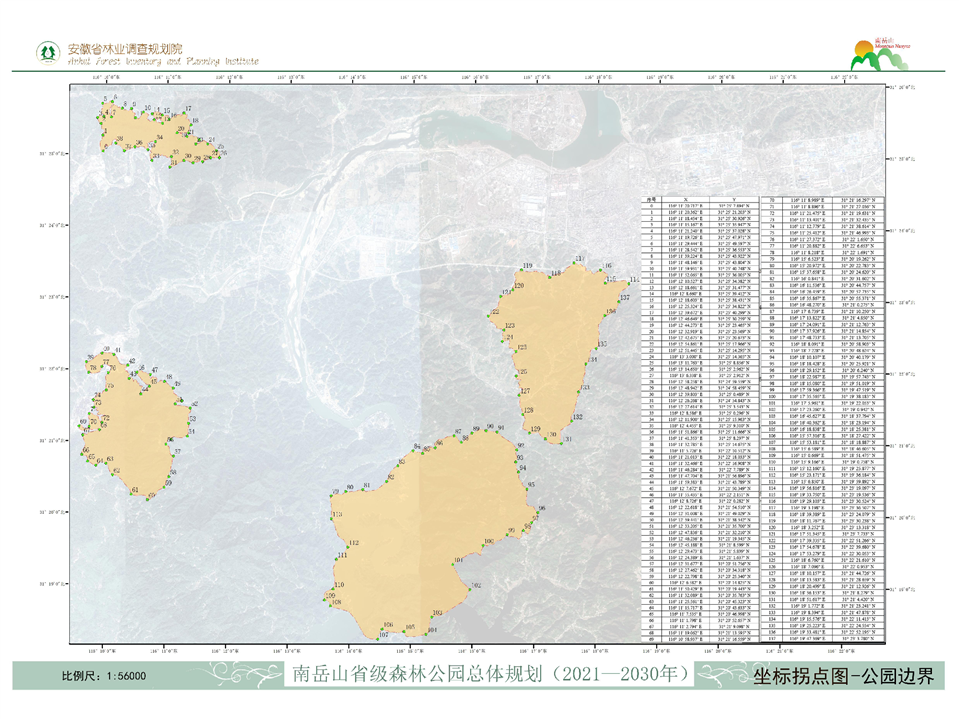This screenshot has height=719, width=959.
Task: Click the 比例尺 1:56000 scale label
Action: coord(104,676)
